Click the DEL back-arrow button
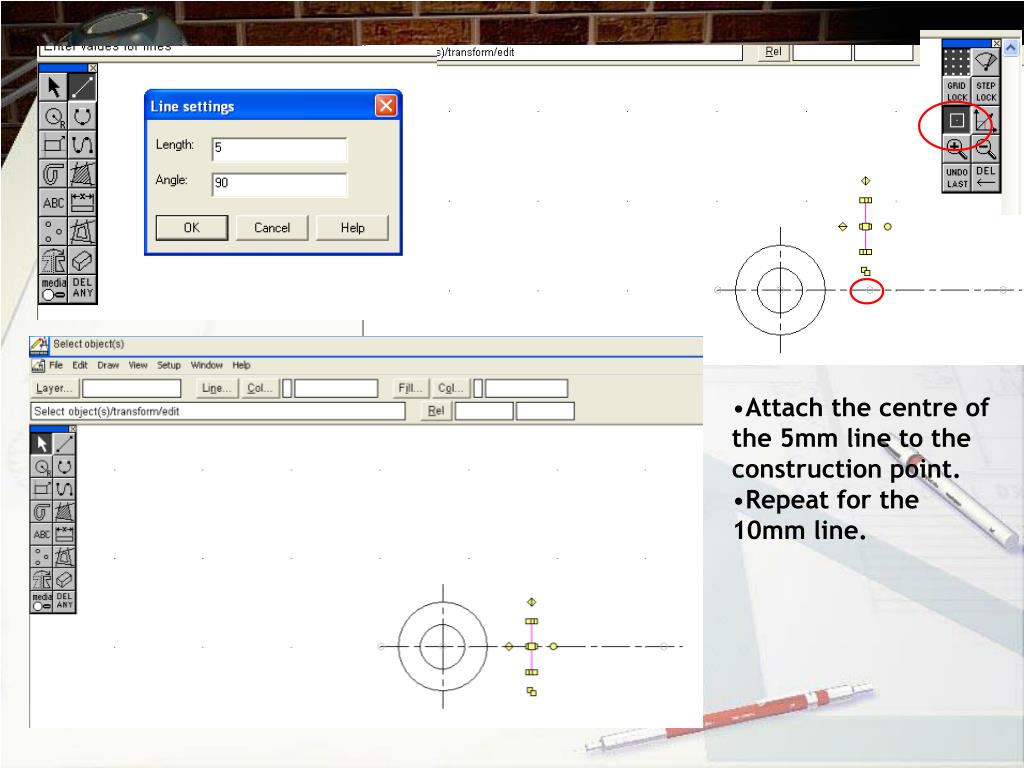 985,178
